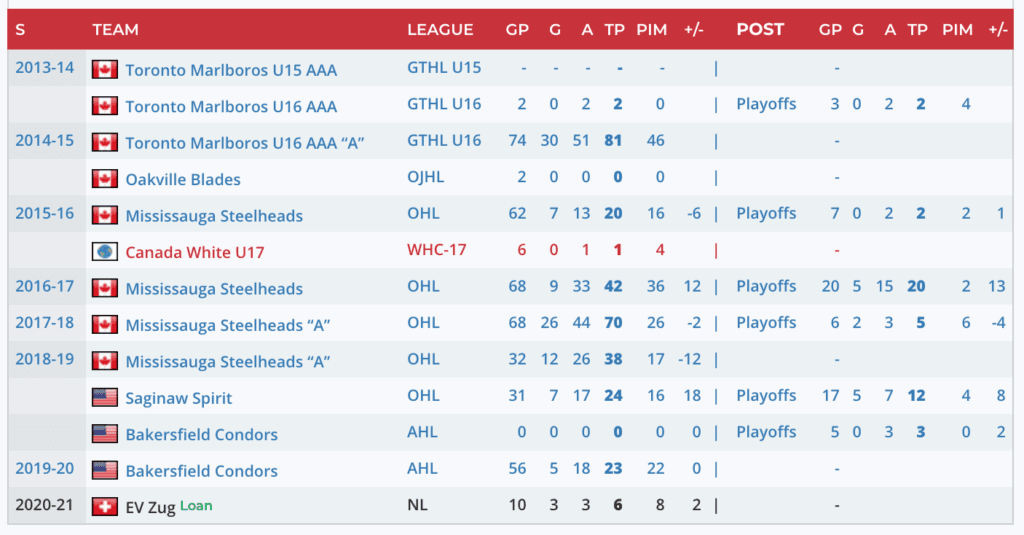
Task: Click the Playoffs link in the Saginaw Spirit row
Action: [766, 396]
